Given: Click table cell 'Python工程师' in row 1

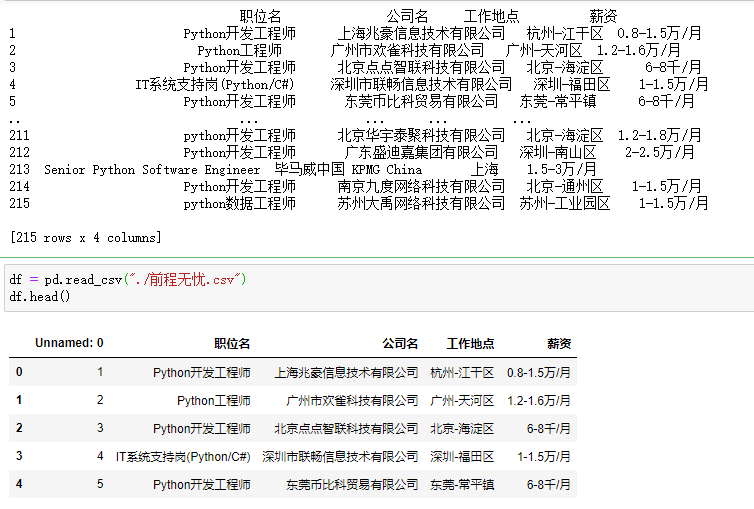Looking at the screenshot, I should (214, 400).
